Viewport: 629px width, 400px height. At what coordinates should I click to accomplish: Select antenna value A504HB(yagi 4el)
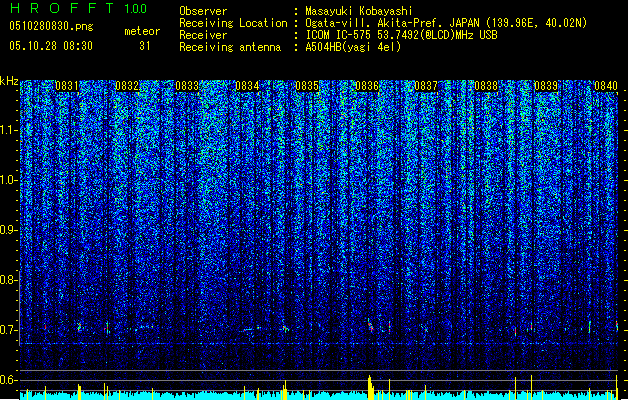pos(353,47)
